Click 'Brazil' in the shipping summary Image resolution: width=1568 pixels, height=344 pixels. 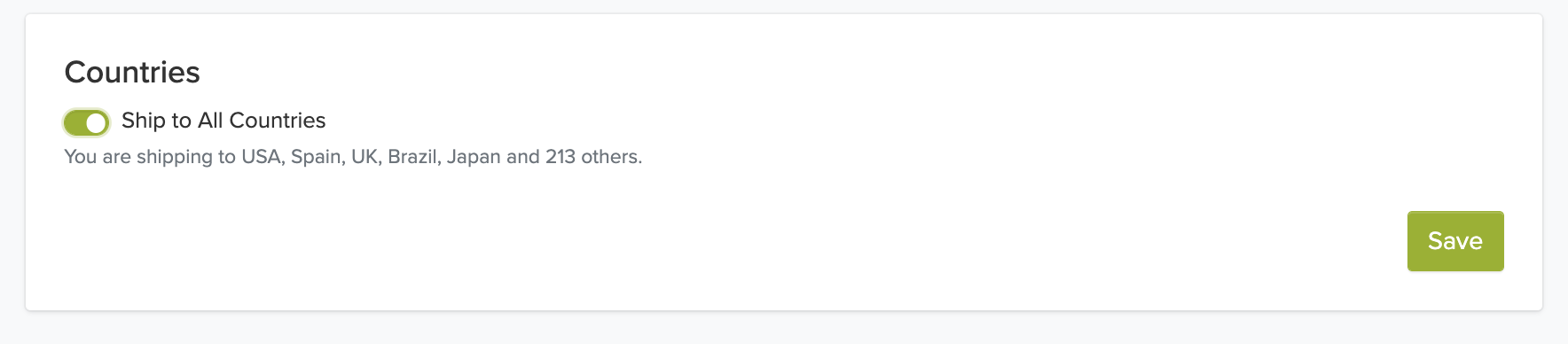click(x=414, y=157)
